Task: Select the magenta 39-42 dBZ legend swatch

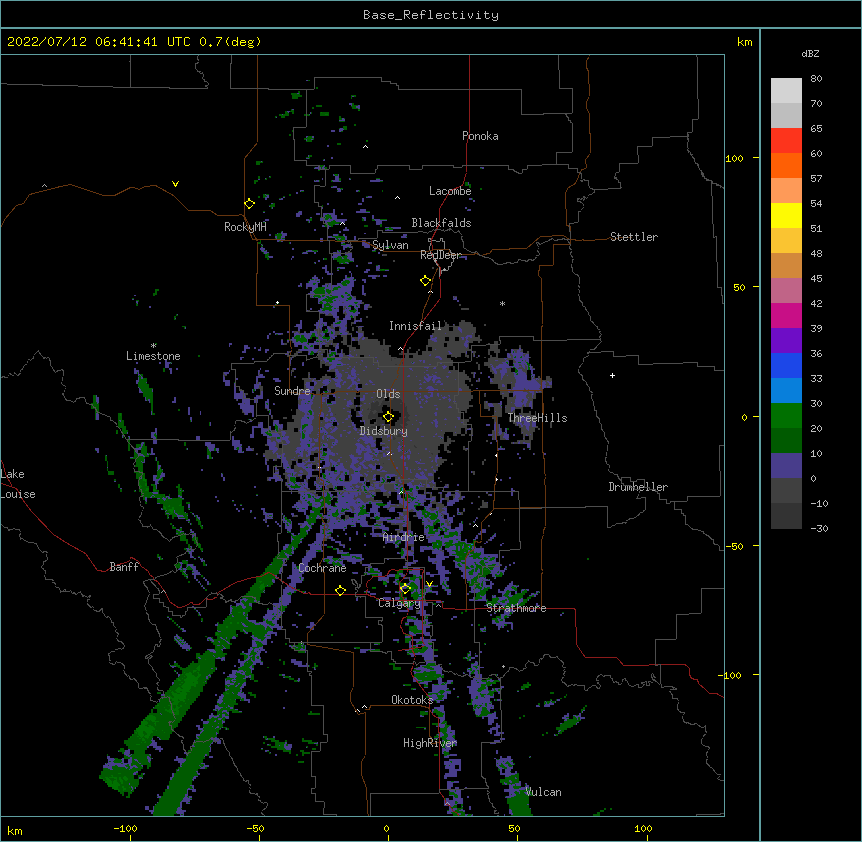Action: point(786,315)
